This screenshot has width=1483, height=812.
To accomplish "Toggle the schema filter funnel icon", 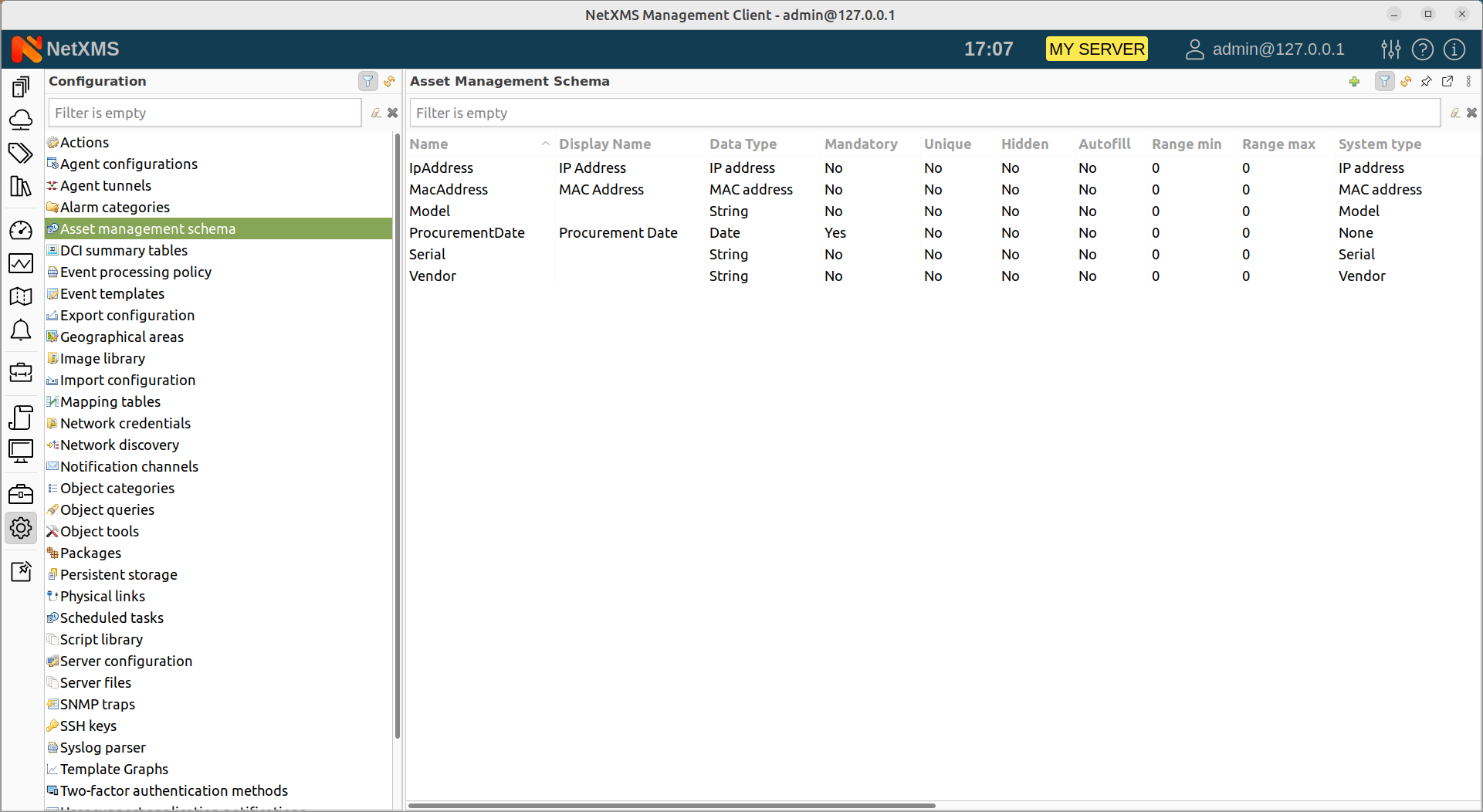I will (x=1384, y=81).
